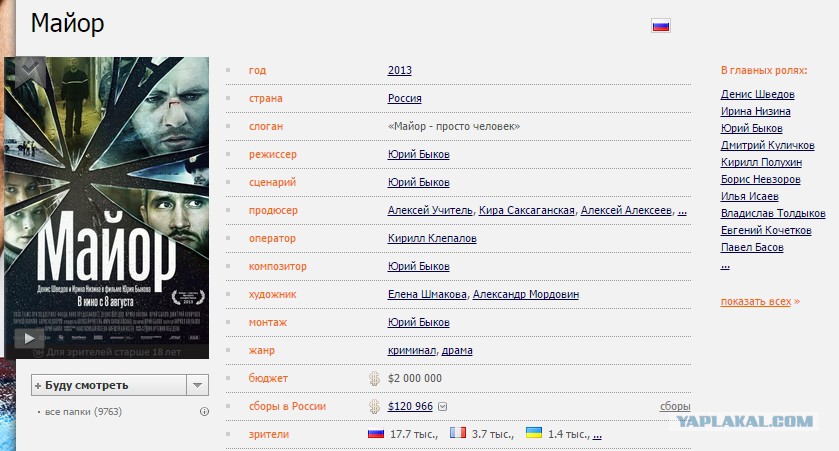The width and height of the screenshot is (839, 451).
Task: Click the Russia box office dollar icon
Action: click(x=375, y=407)
